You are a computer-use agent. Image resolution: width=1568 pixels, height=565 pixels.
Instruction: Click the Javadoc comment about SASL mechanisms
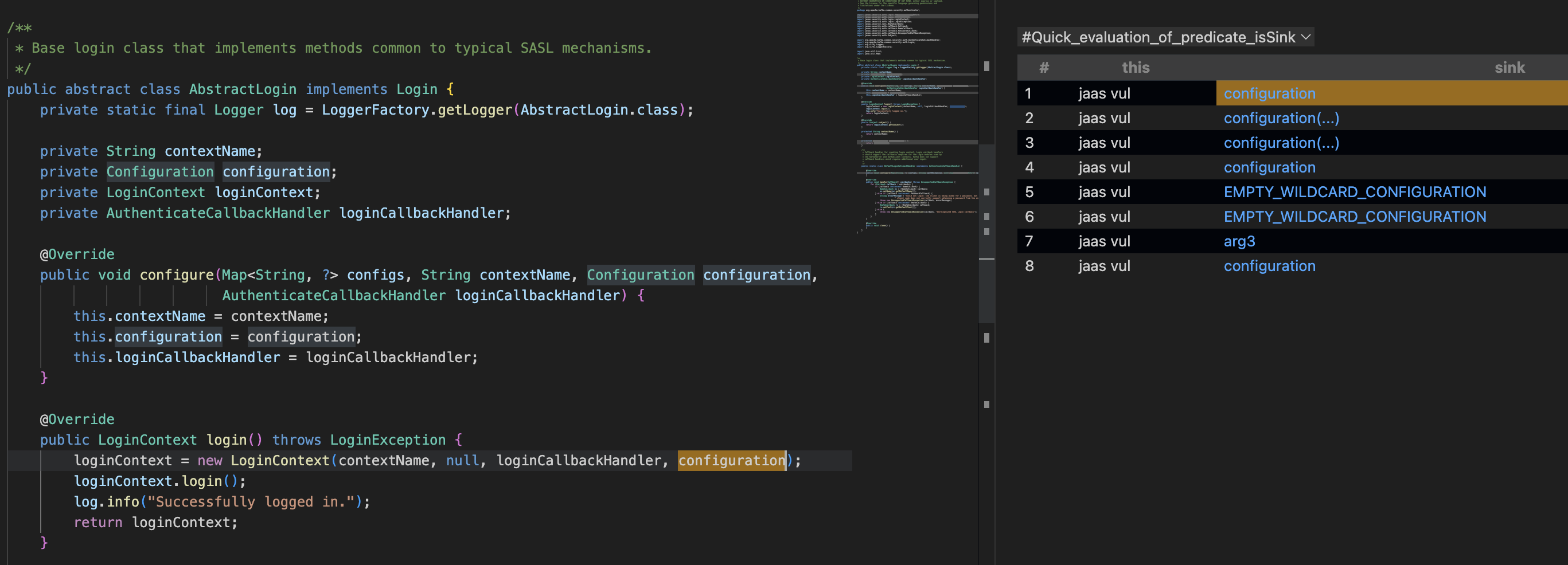click(x=334, y=48)
